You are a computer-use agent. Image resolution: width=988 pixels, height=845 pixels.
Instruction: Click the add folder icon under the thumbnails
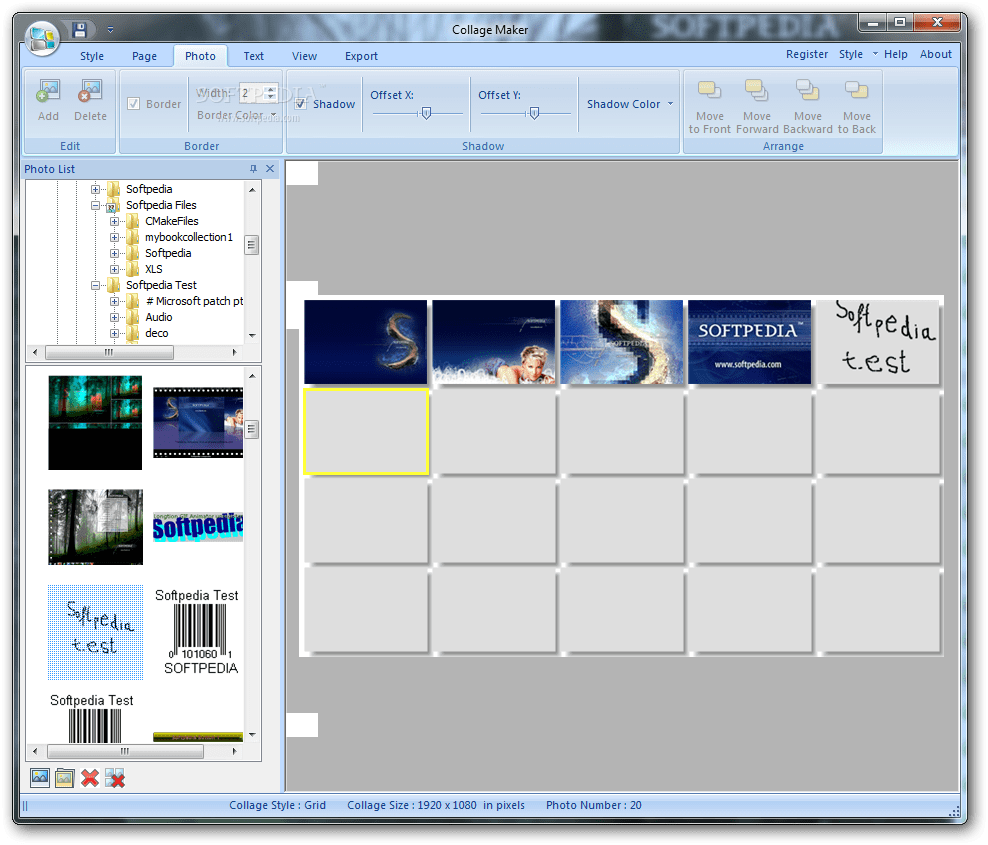[64, 777]
